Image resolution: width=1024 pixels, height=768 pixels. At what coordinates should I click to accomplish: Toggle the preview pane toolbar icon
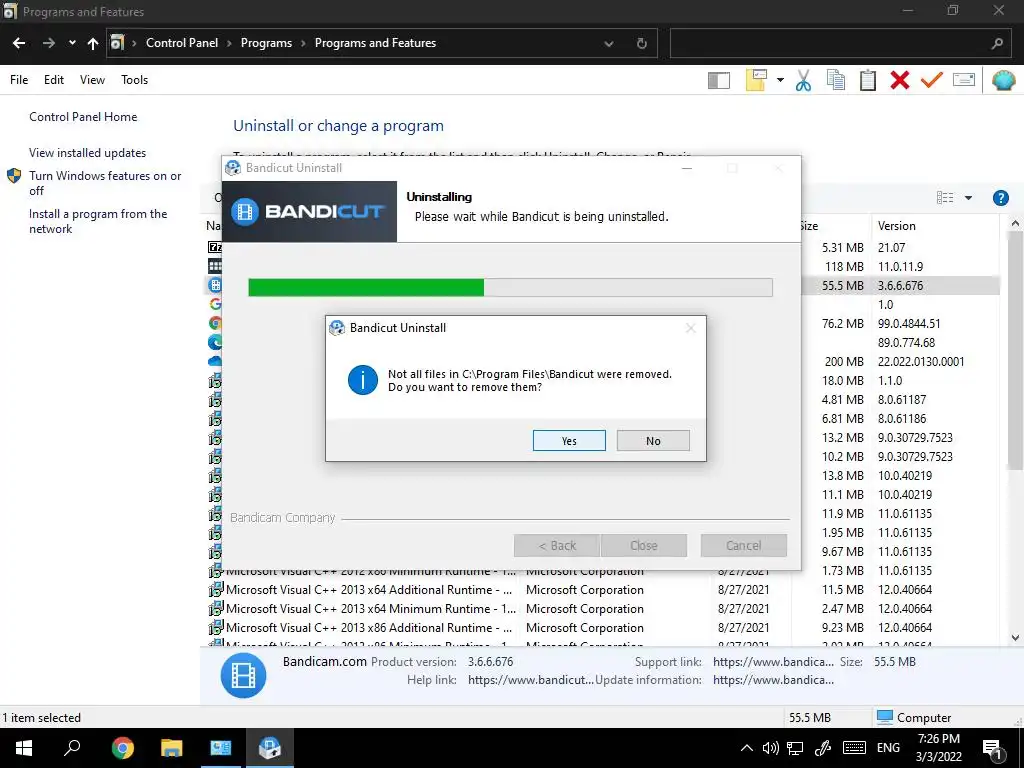point(718,80)
